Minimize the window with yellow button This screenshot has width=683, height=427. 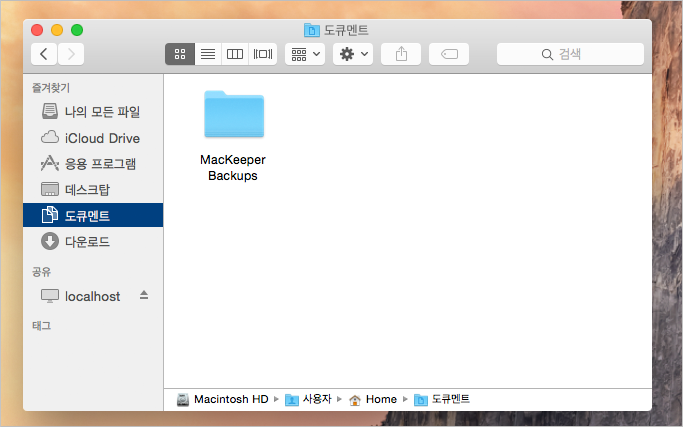(x=57, y=30)
